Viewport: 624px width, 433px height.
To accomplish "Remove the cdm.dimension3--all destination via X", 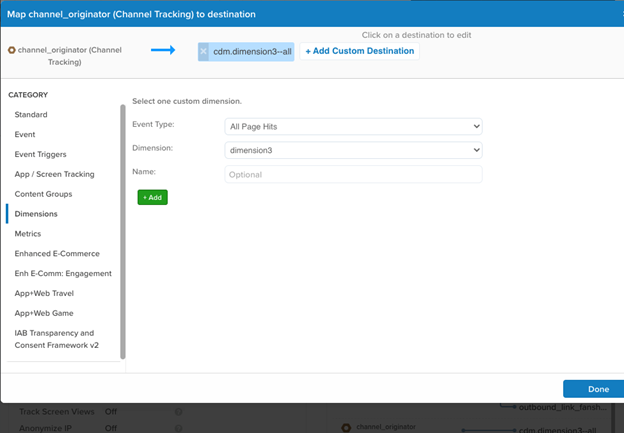I will (x=204, y=51).
